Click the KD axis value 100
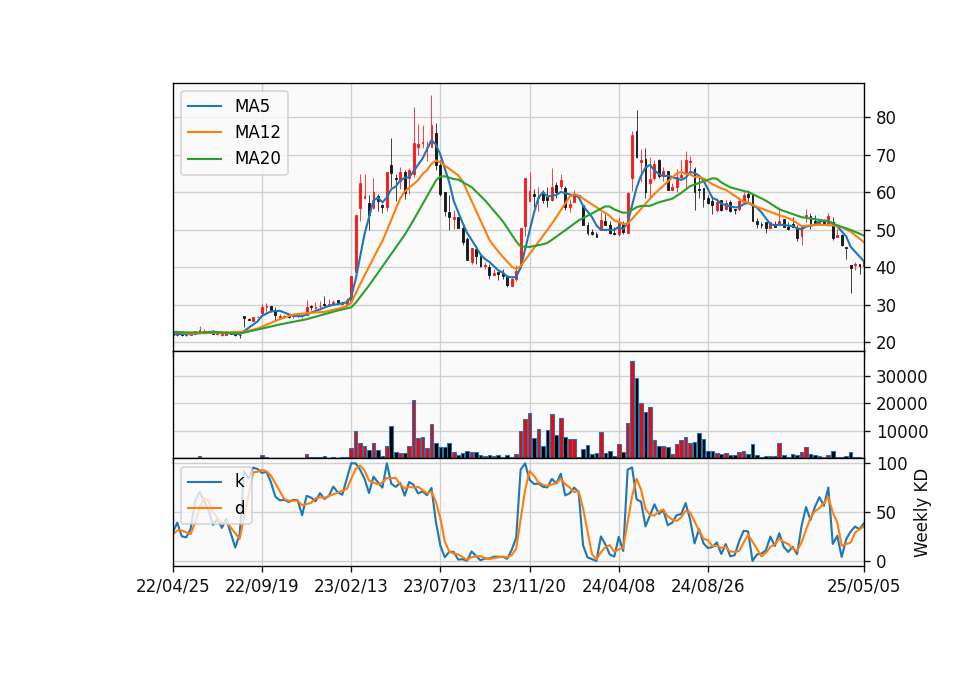Viewport: 960px width, 690px height. pos(892,464)
